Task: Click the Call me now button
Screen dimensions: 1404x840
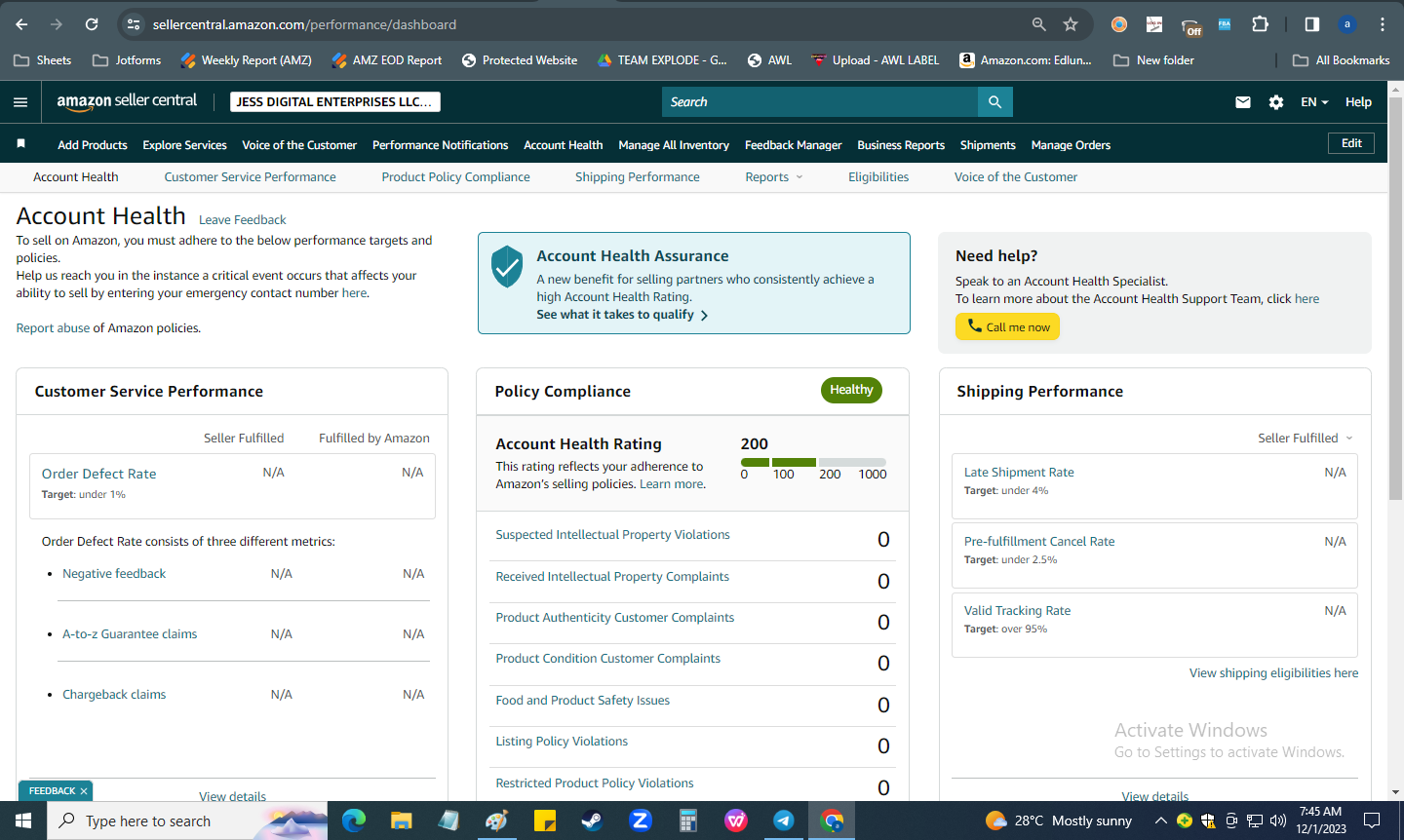Action: (1007, 326)
